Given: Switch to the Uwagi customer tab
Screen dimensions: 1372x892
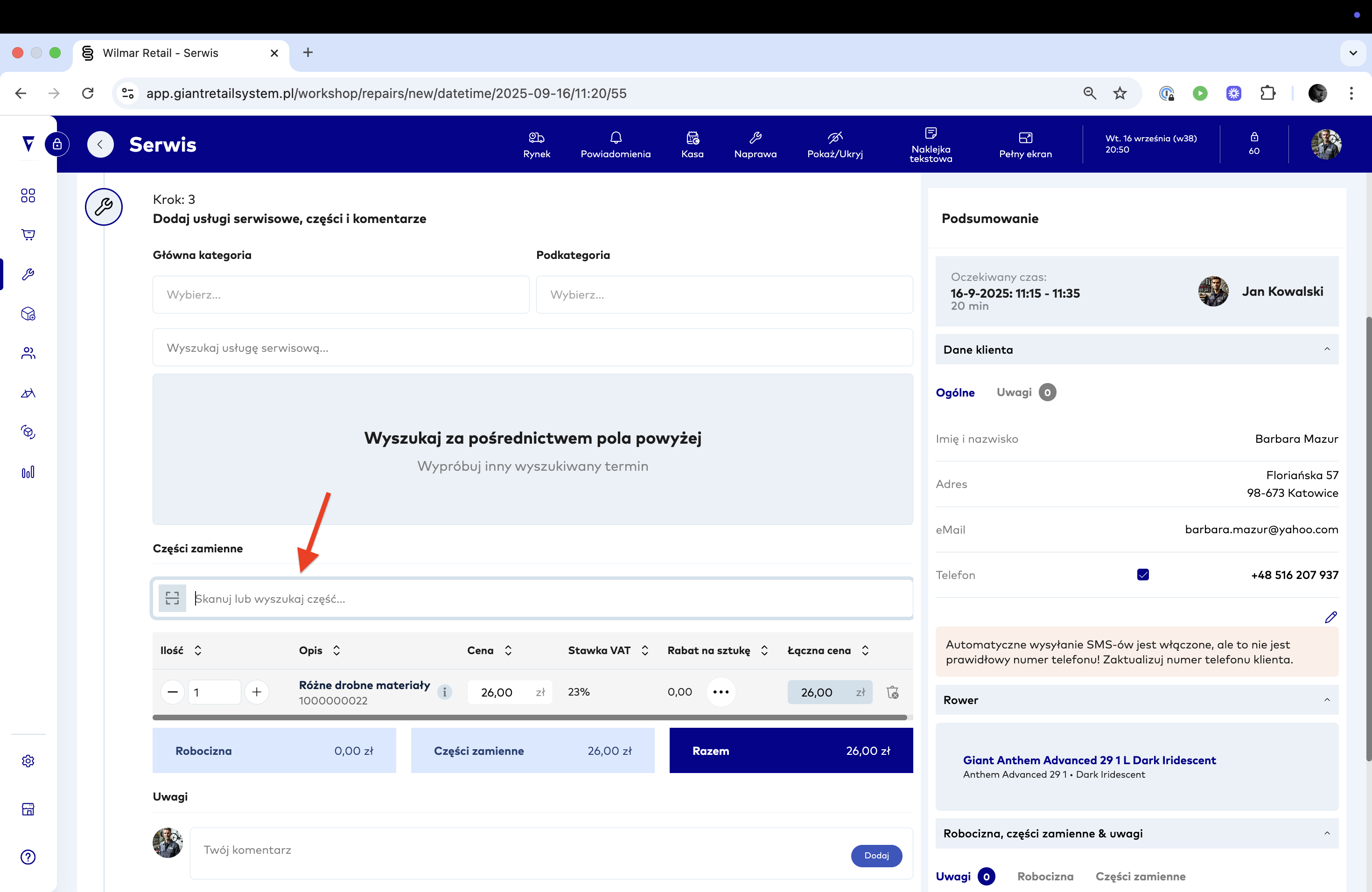Looking at the screenshot, I should click(x=1014, y=392).
